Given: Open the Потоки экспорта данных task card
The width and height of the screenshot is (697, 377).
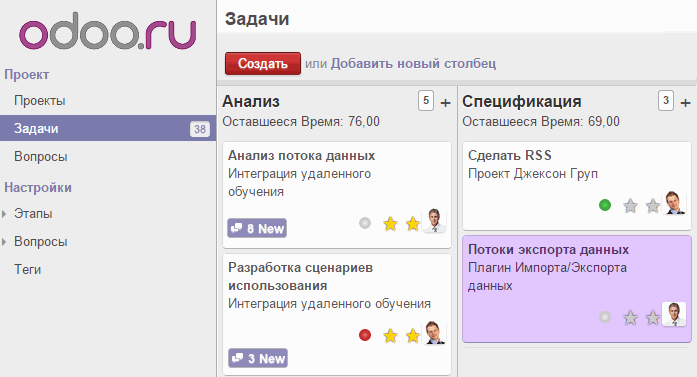Looking at the screenshot, I should pyautogui.click(x=577, y=289).
